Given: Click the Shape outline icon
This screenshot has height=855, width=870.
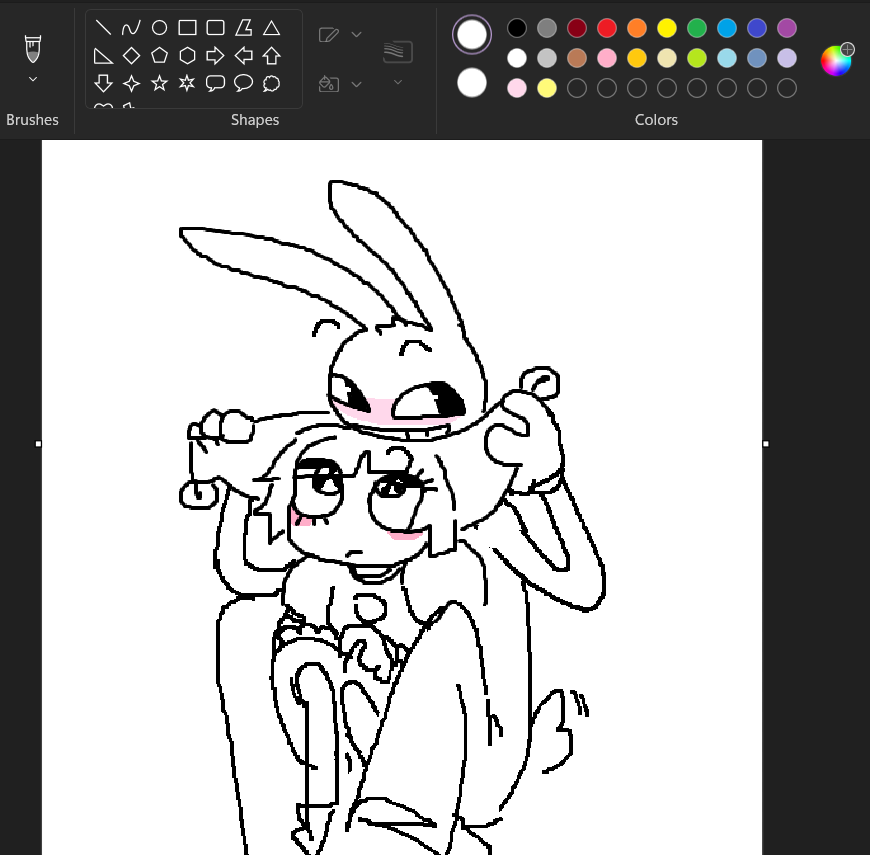Looking at the screenshot, I should coord(329,35).
